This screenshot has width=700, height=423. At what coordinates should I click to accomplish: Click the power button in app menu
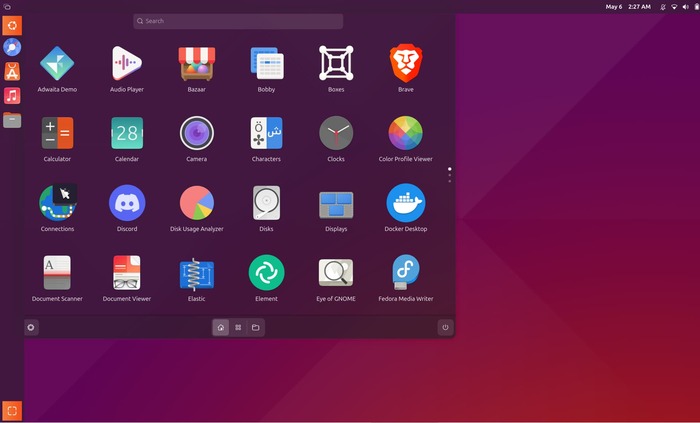point(445,328)
